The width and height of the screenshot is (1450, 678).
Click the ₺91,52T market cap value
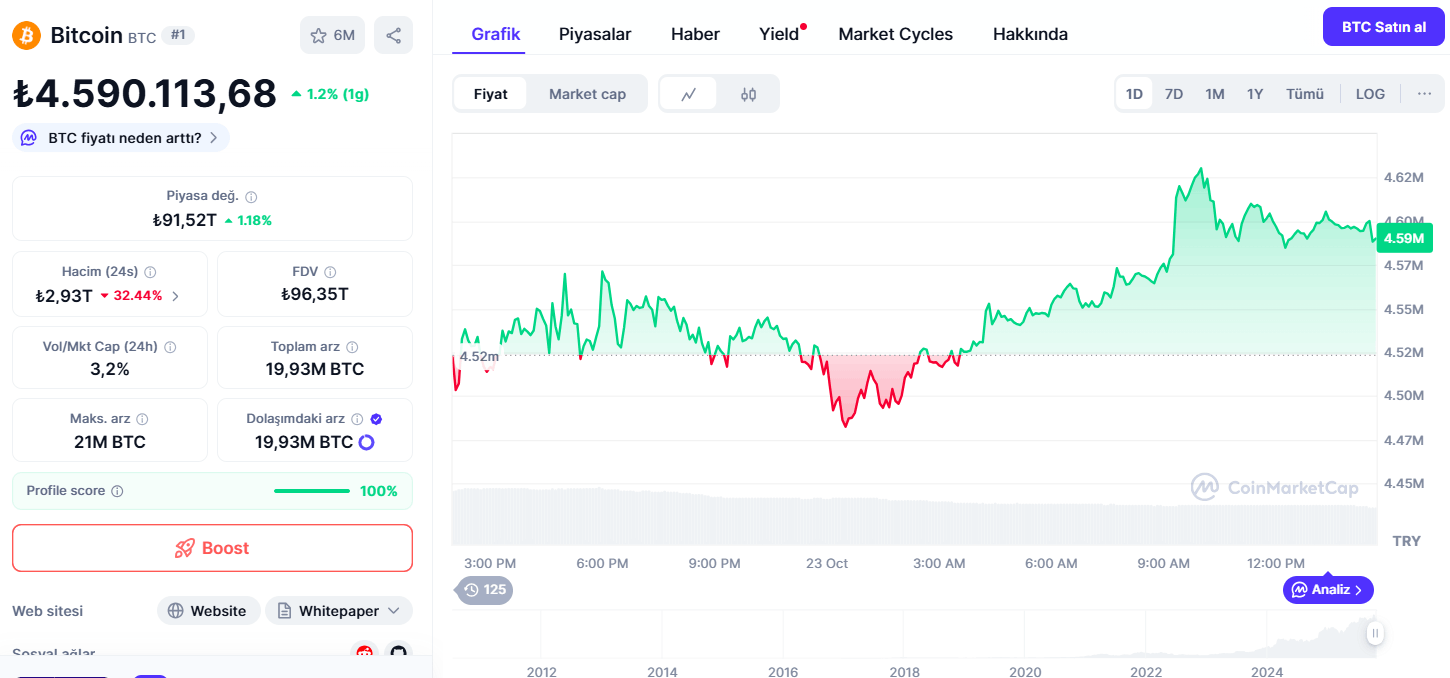tap(184, 220)
